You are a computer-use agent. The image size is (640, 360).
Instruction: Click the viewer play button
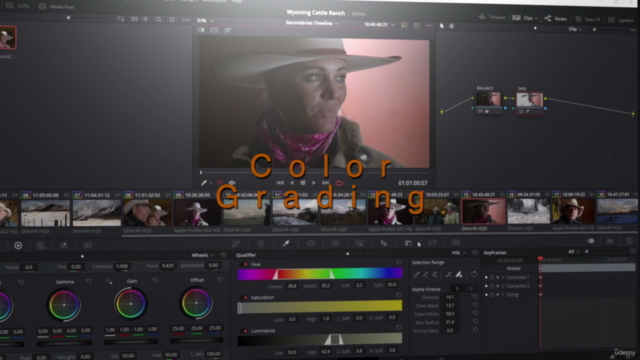tap(313, 183)
